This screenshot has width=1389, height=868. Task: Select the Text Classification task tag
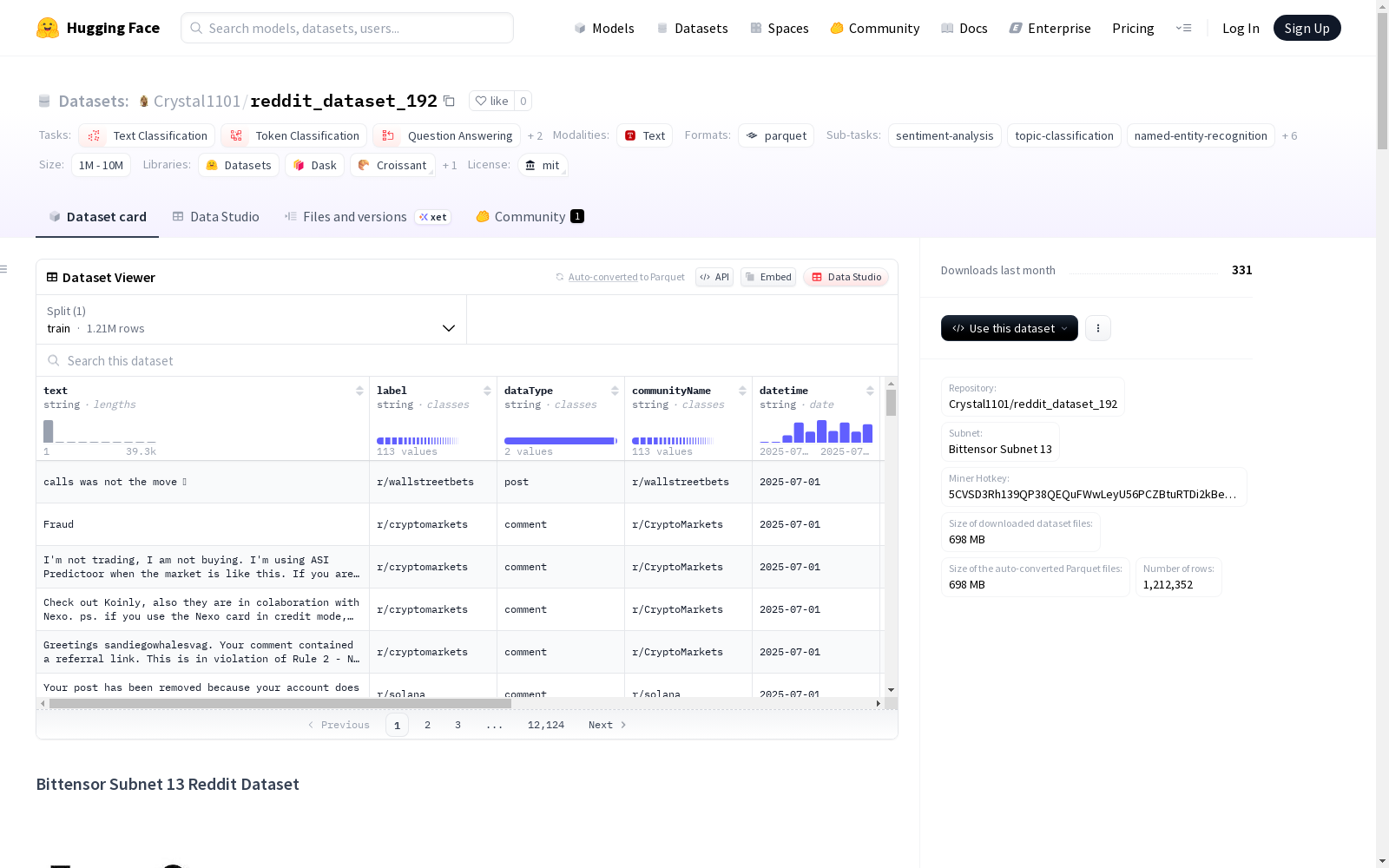point(147,136)
